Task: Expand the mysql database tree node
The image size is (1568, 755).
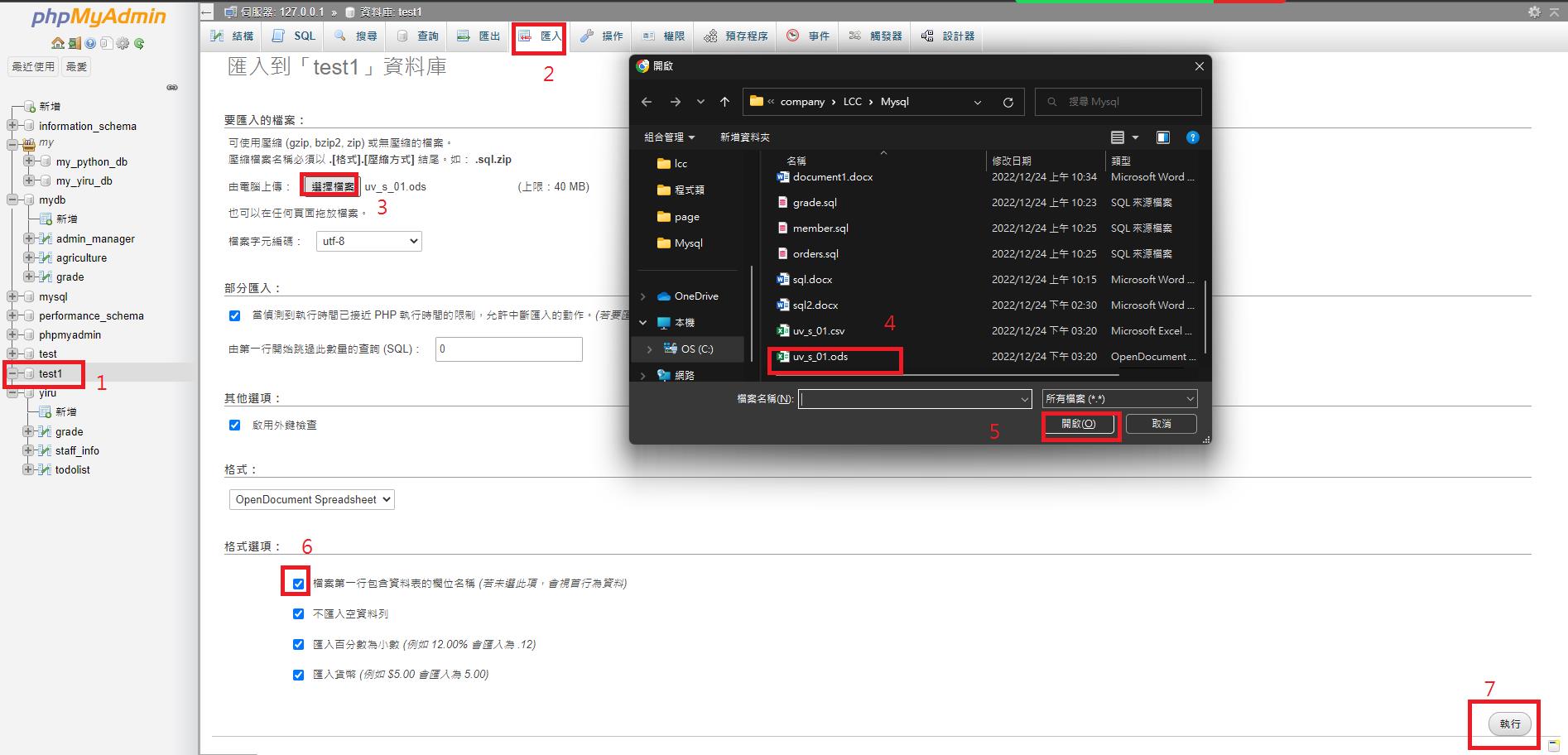Action: click(12, 296)
